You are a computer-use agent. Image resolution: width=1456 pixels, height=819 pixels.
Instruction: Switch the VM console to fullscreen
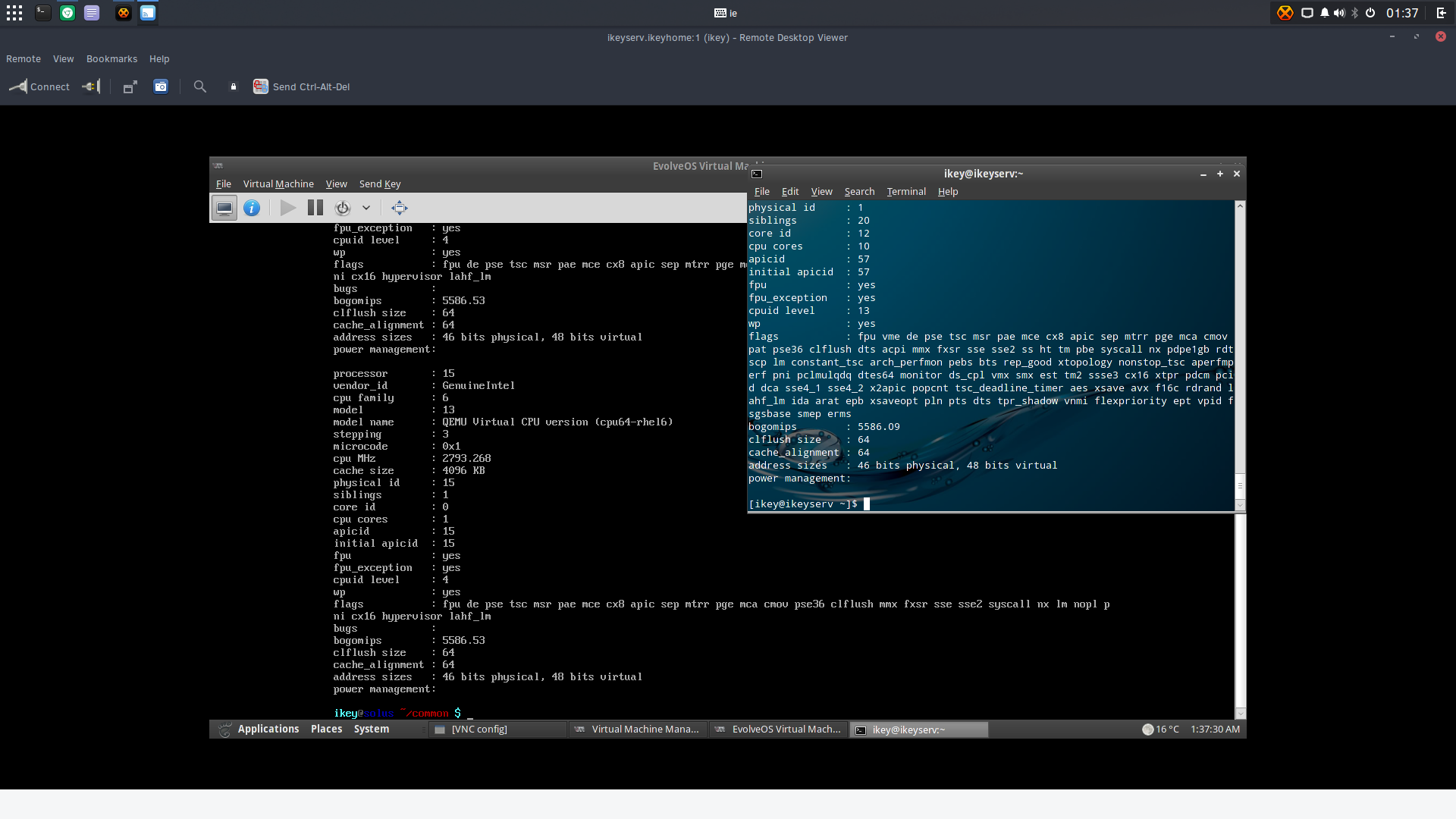click(x=400, y=208)
